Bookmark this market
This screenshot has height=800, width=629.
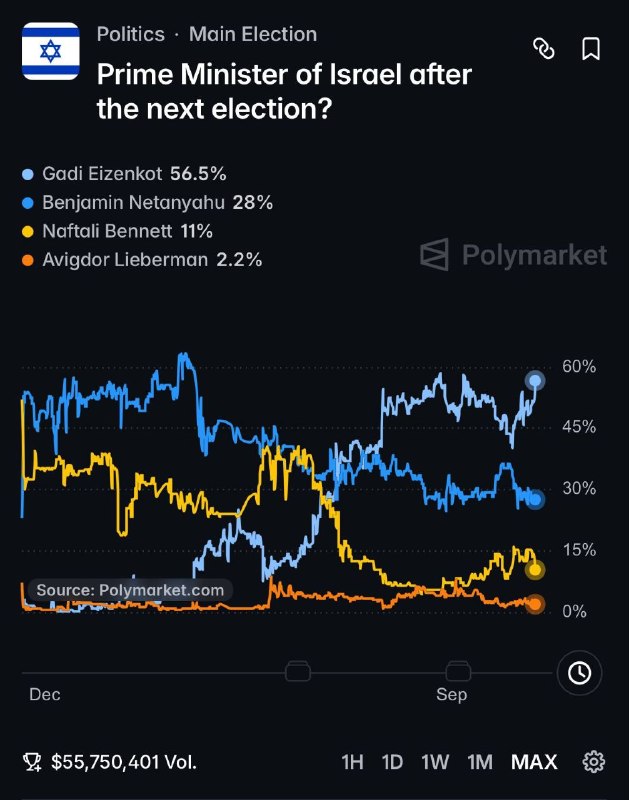(x=591, y=49)
